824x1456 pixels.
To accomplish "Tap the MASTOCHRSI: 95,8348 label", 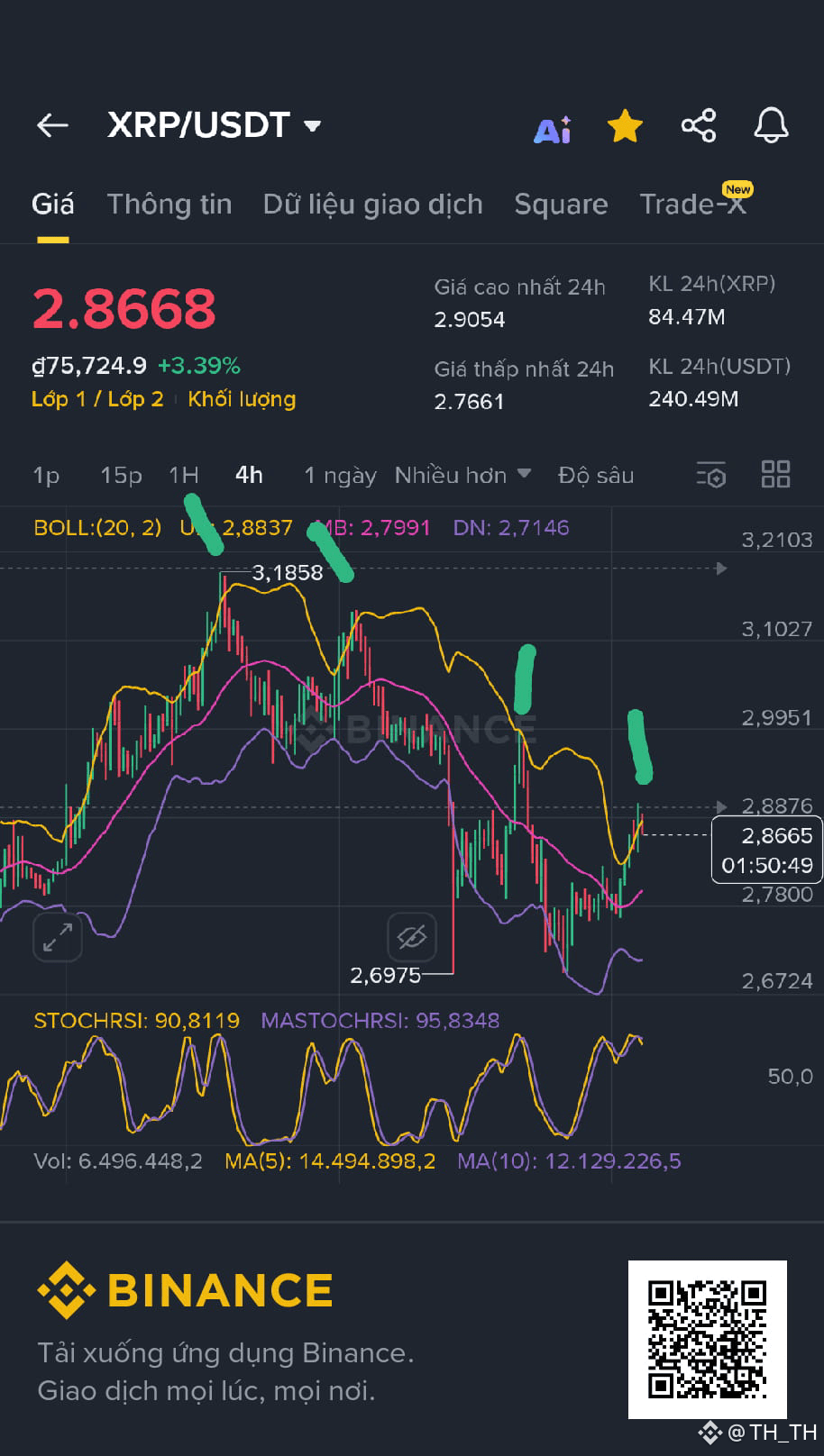I will pos(380,1021).
